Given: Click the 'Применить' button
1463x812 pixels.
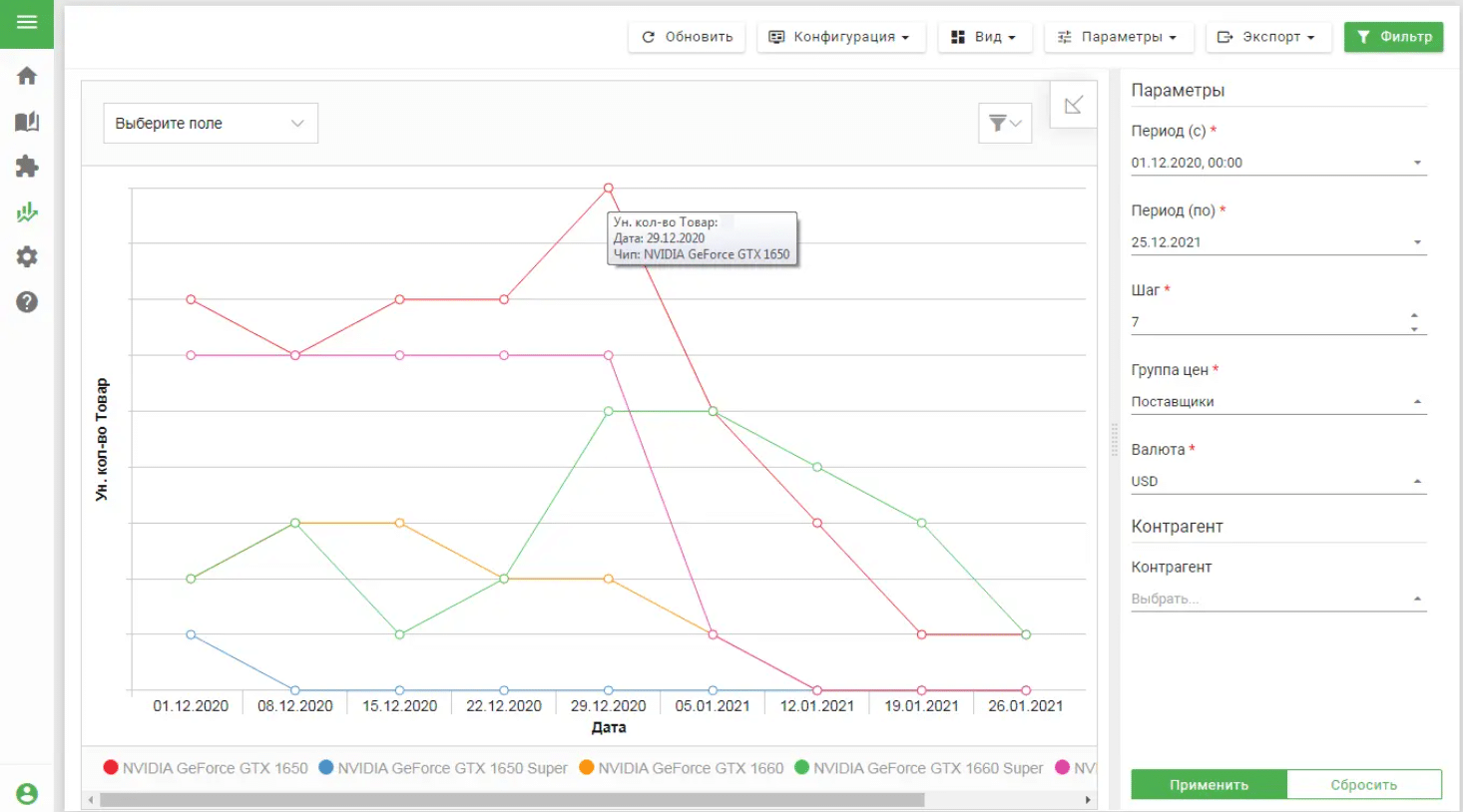Looking at the screenshot, I should pos(1208,785).
